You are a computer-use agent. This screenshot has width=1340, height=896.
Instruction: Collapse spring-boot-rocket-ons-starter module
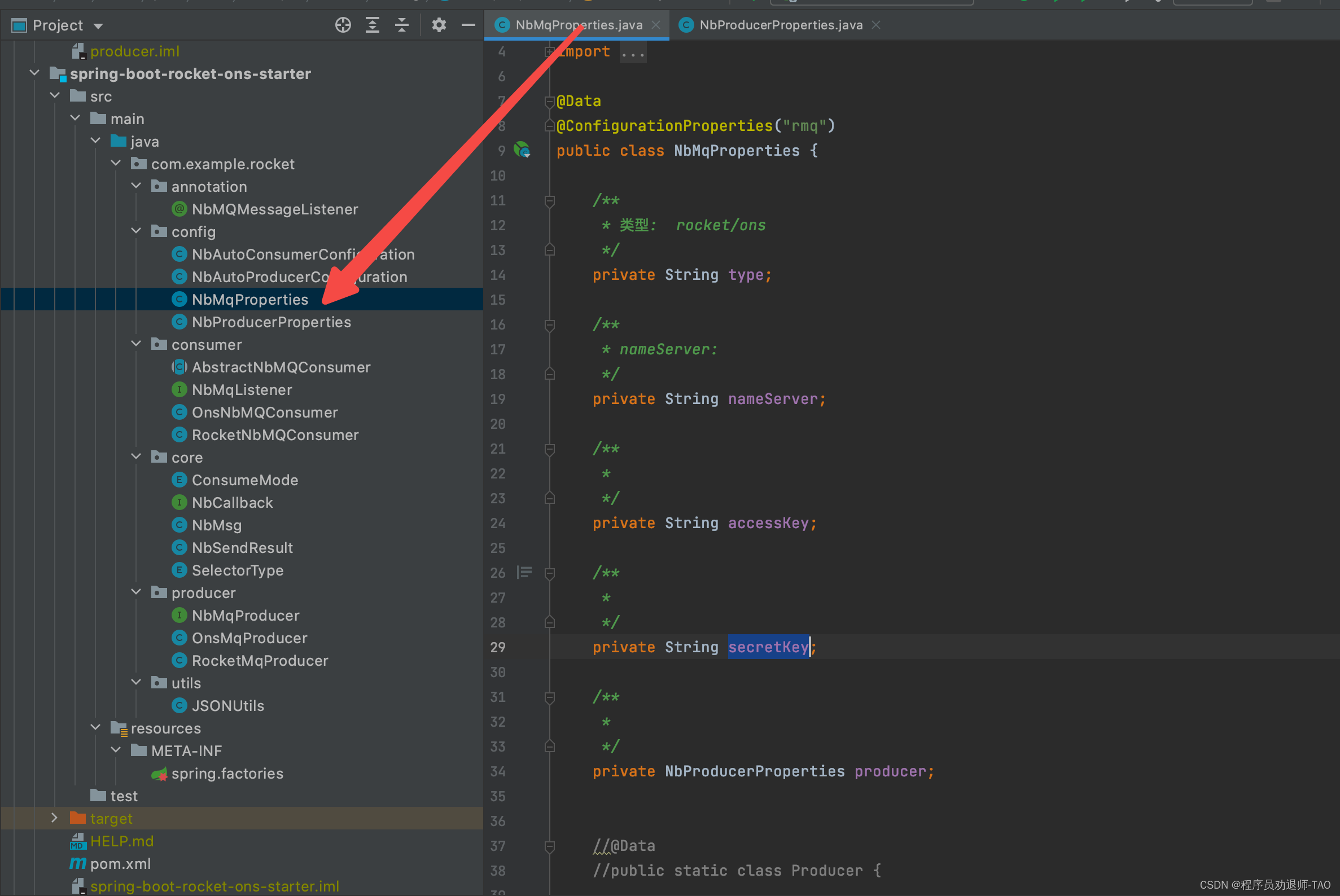tap(34, 73)
